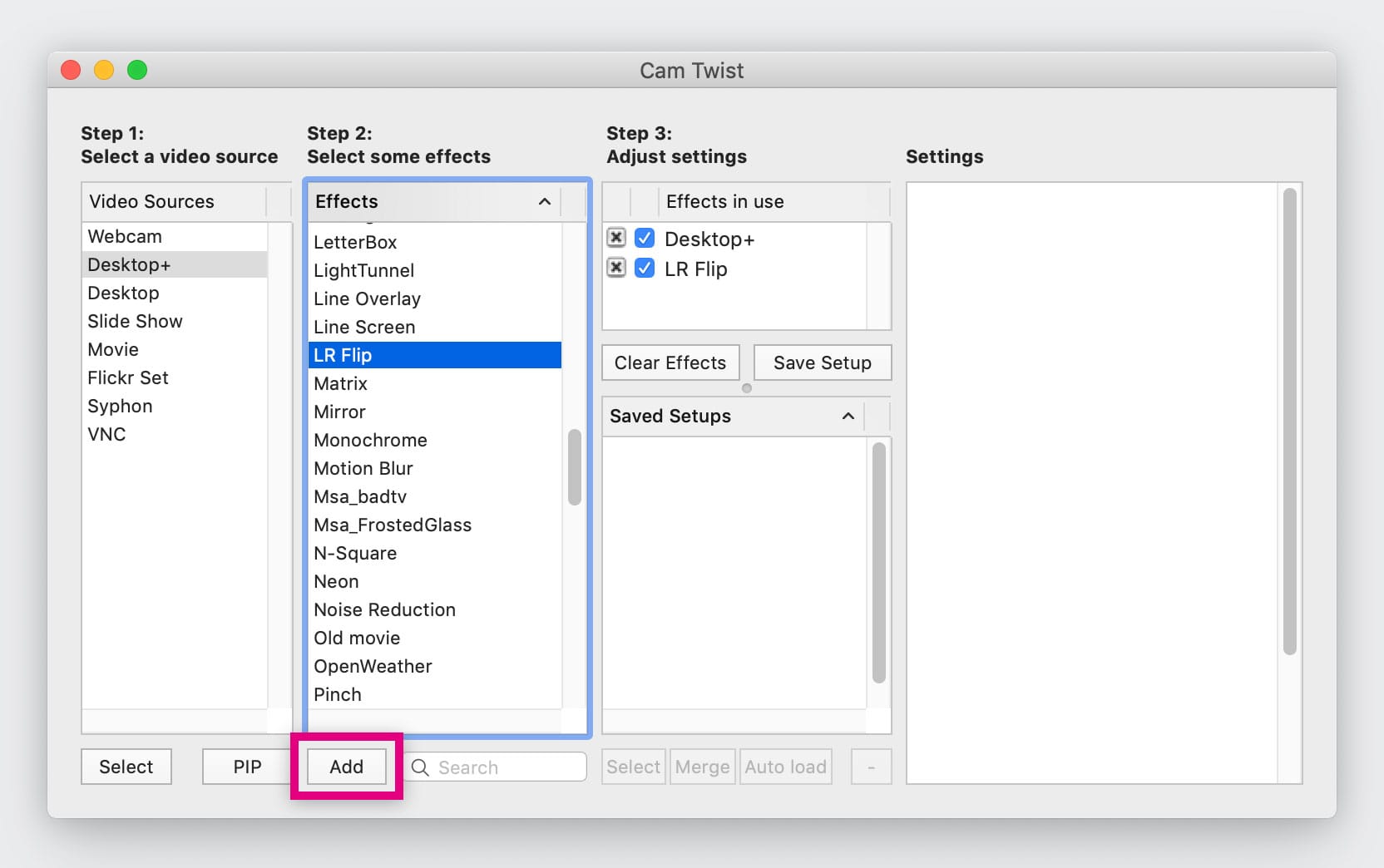Select N-Square effect

(435, 553)
